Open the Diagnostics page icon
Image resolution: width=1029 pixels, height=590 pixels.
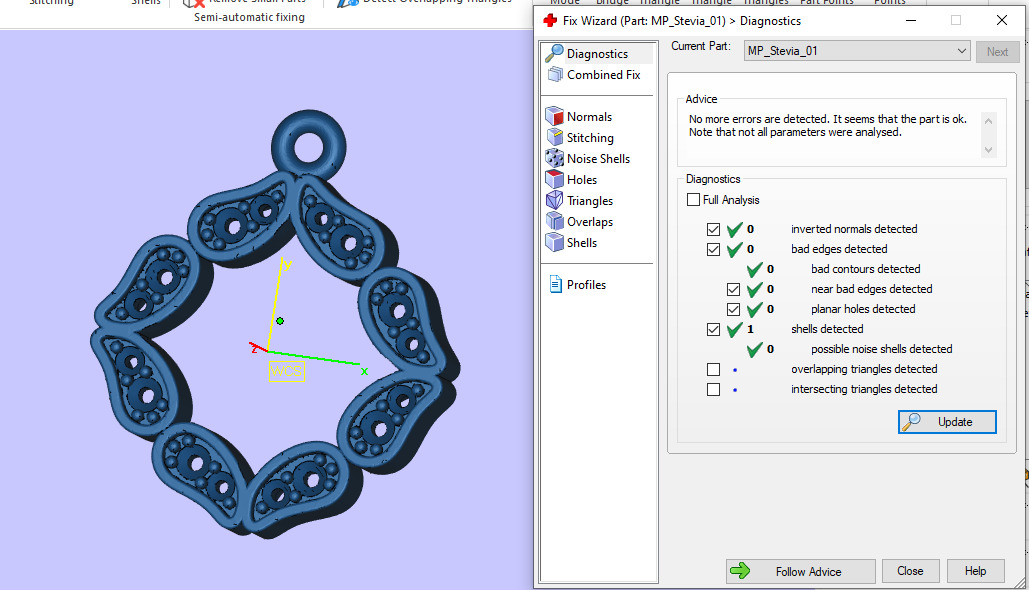555,53
